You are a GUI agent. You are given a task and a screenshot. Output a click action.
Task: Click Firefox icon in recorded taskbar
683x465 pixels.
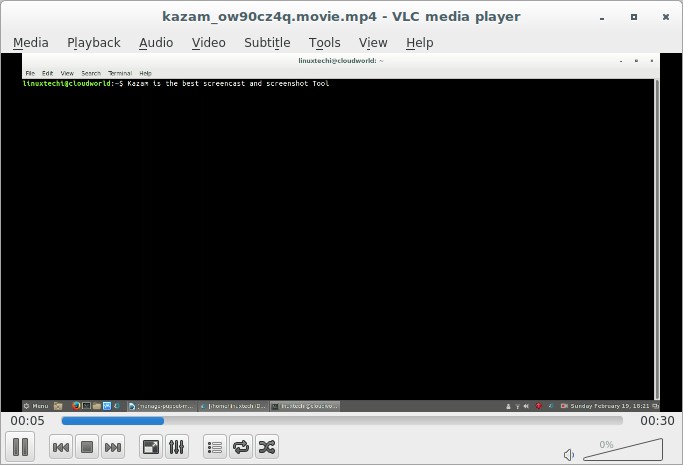pyautogui.click(x=76, y=406)
